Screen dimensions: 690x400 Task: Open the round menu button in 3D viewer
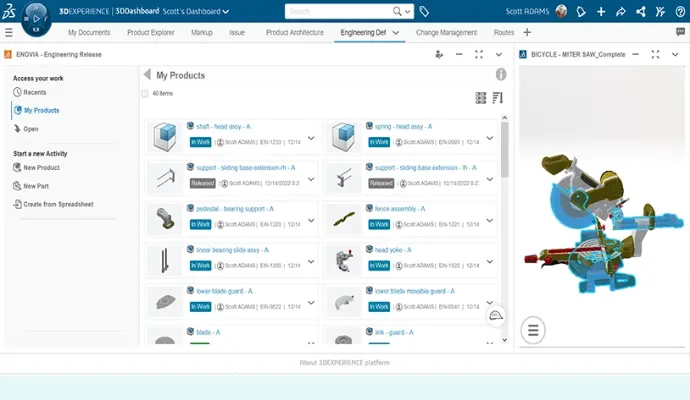[x=533, y=330]
